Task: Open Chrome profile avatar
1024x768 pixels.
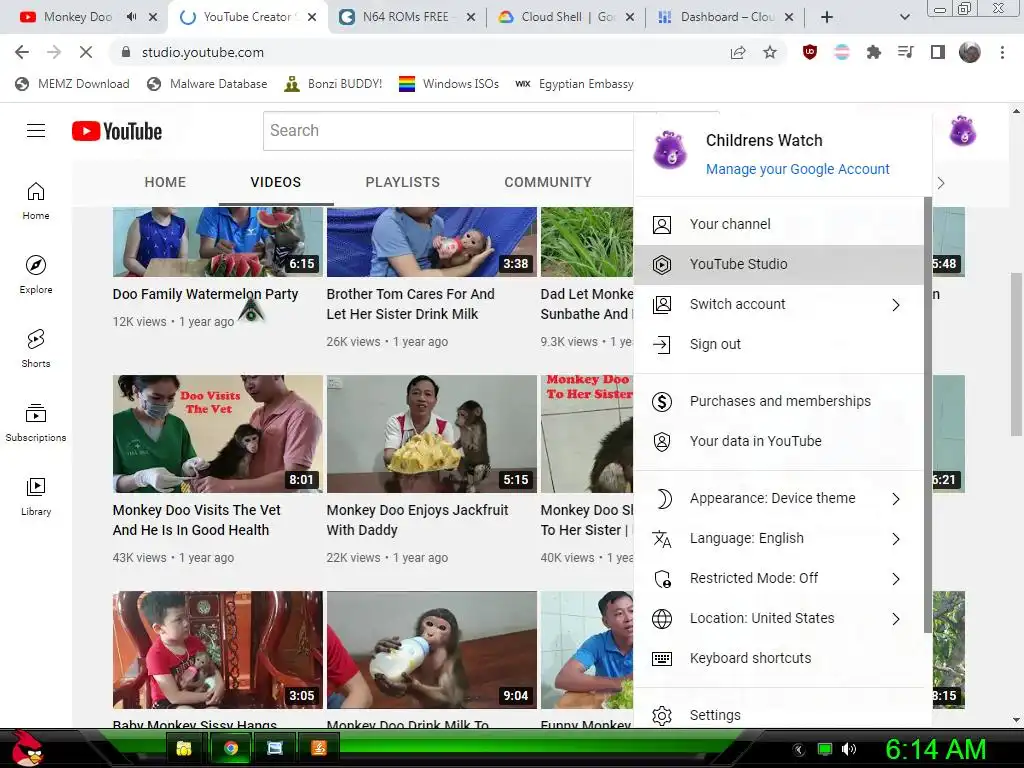Action: (x=970, y=52)
